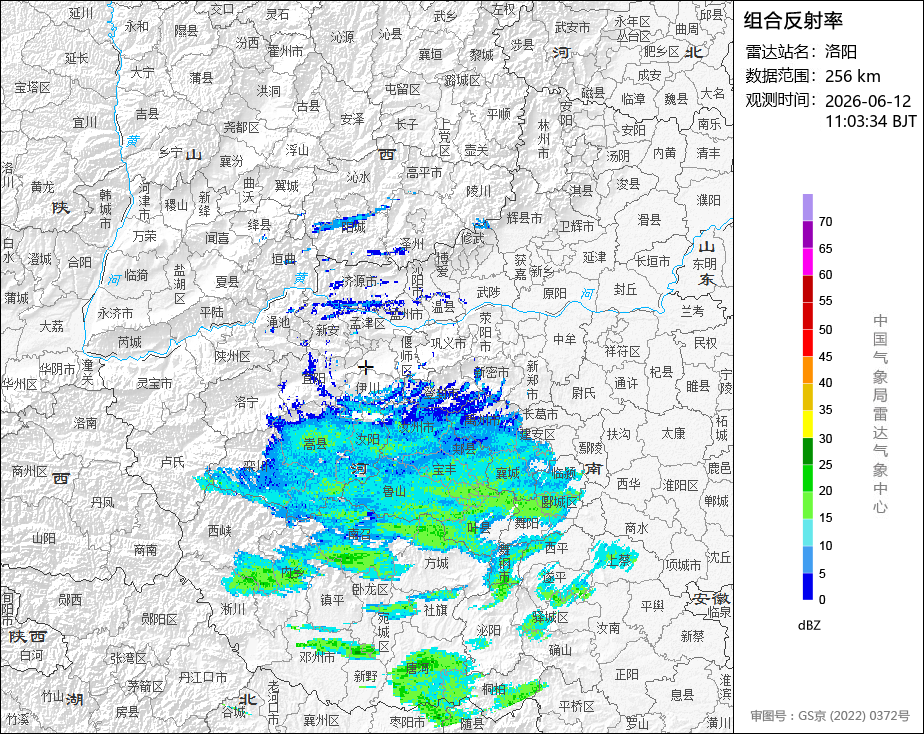Click the 卢氏 label on the map
Image resolution: width=924 pixels, height=734 pixels.
(x=173, y=462)
